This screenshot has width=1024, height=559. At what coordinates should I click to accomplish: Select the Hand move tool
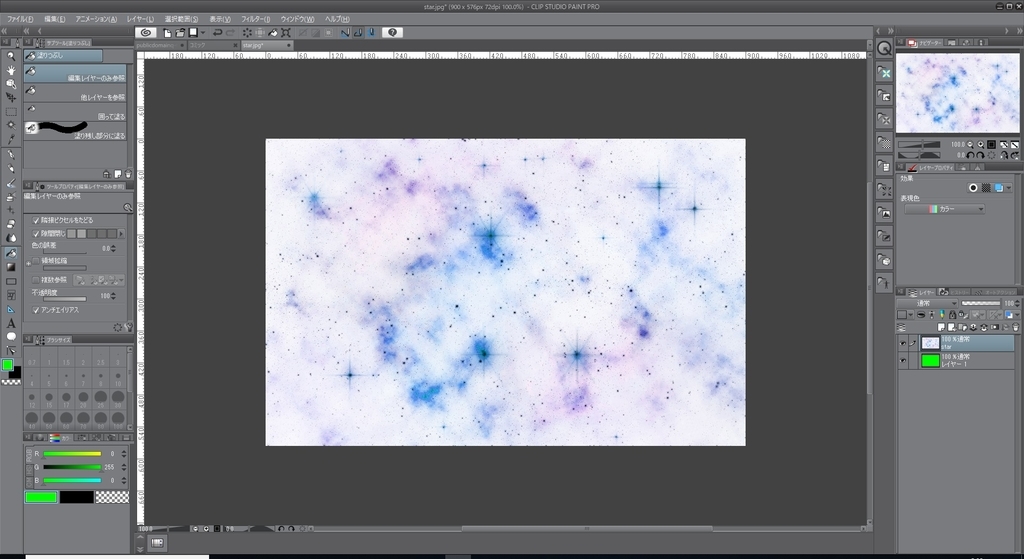(x=11, y=70)
